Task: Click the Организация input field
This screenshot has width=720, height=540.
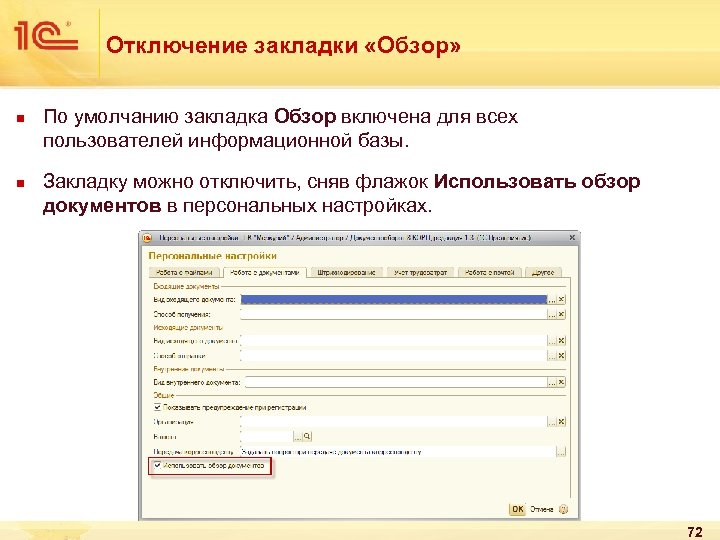Action: click(x=394, y=422)
